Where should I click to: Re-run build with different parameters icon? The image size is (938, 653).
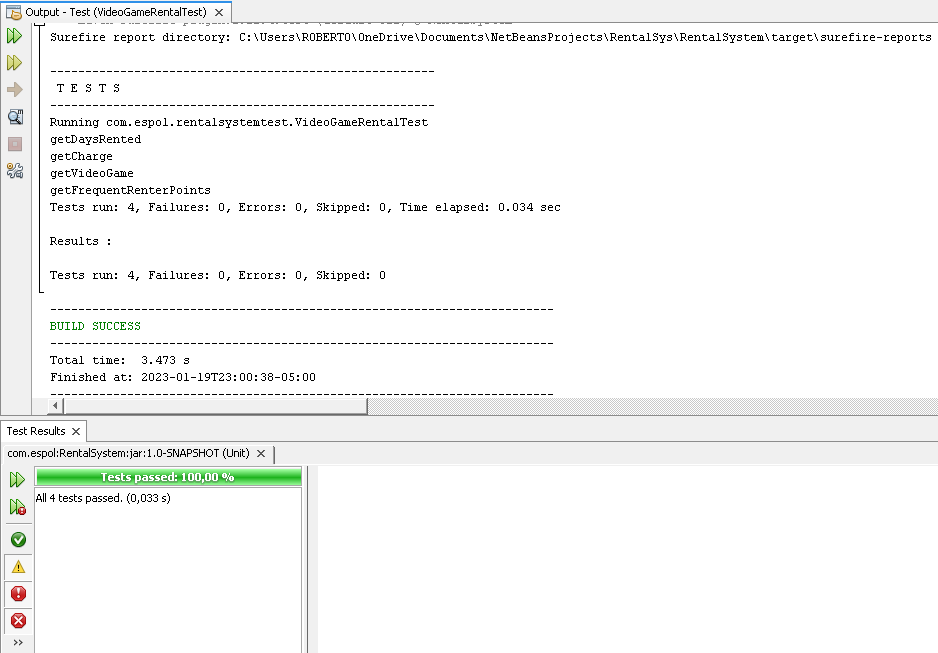coord(15,62)
